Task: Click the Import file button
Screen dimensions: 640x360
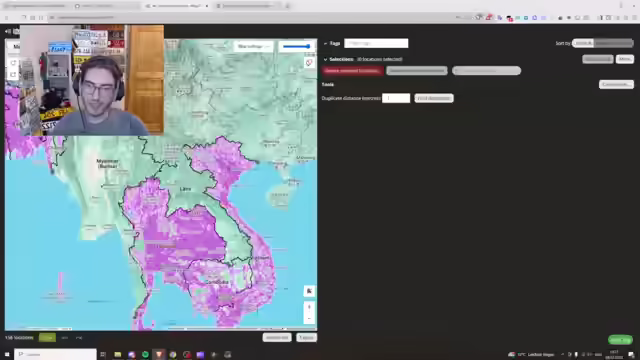Action: click(x=277, y=338)
